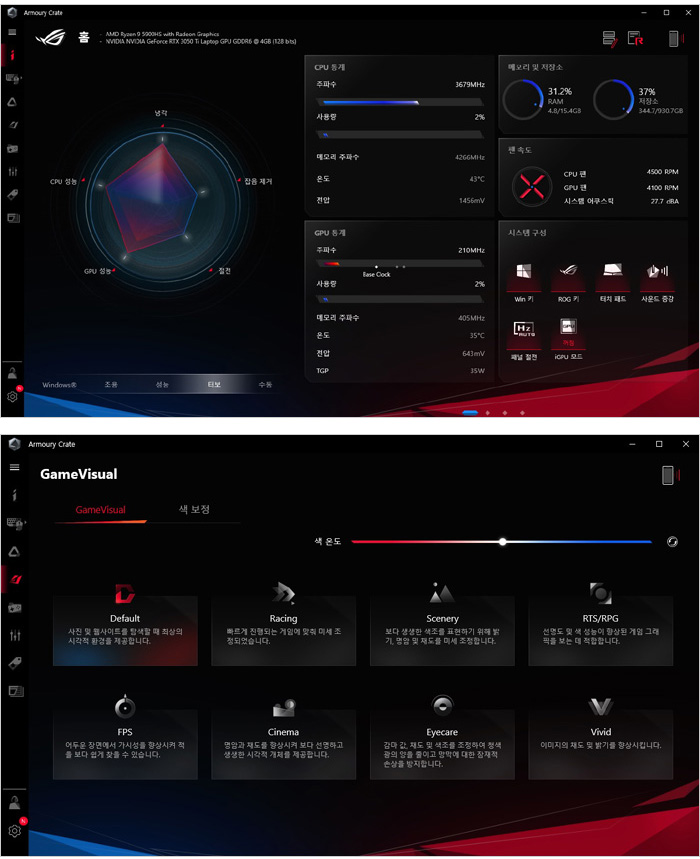Open user profile icon in Home window

coord(12,374)
